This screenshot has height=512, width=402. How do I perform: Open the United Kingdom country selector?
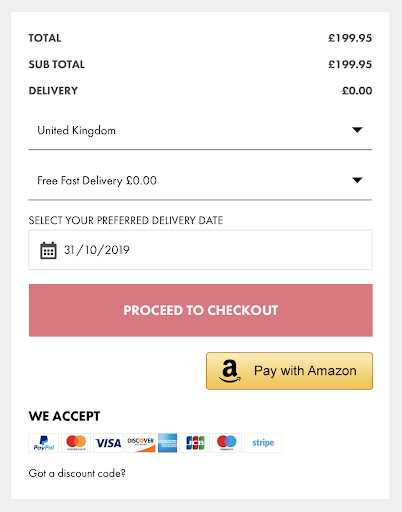[200, 130]
